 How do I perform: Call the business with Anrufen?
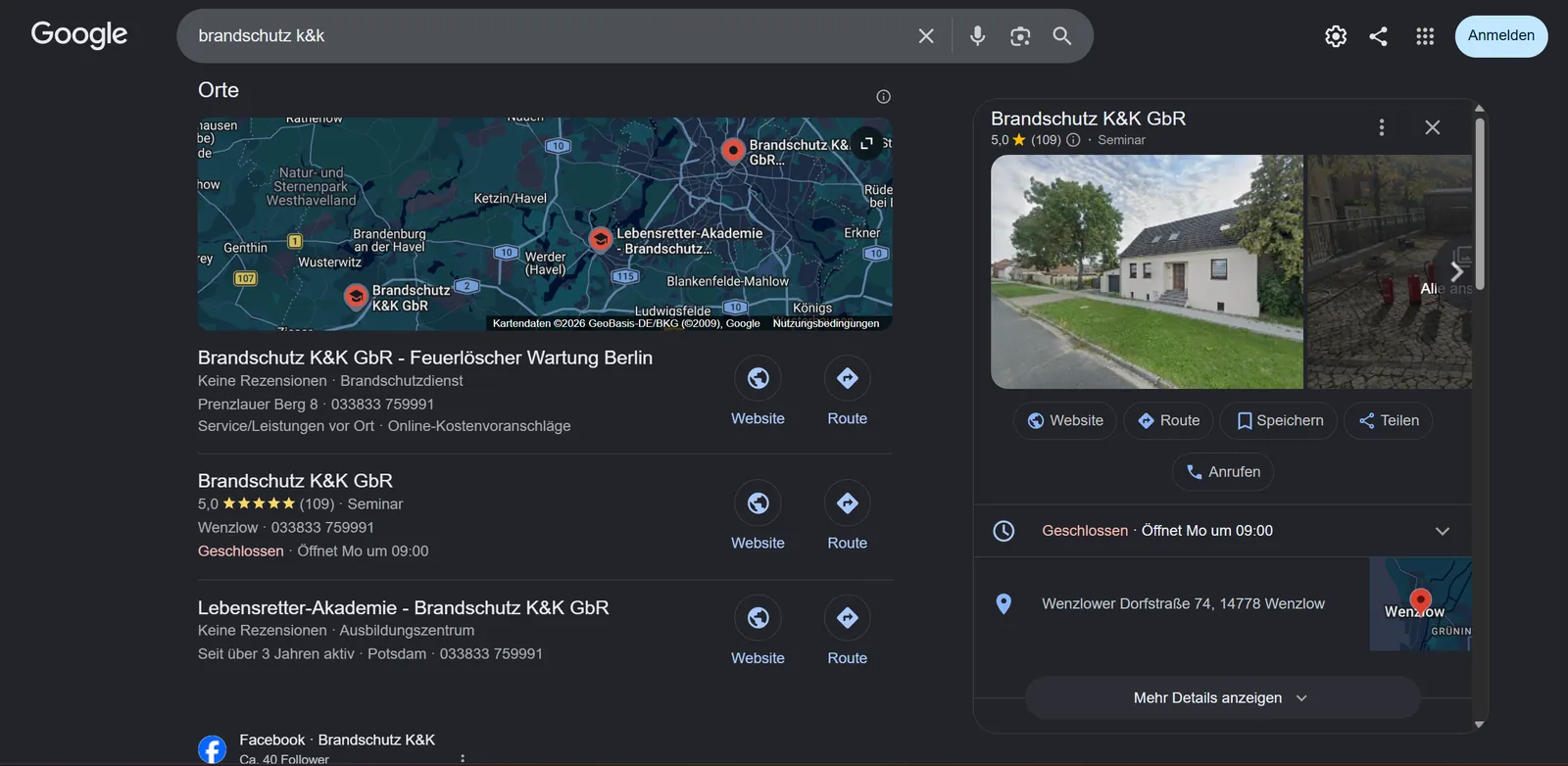[1223, 472]
